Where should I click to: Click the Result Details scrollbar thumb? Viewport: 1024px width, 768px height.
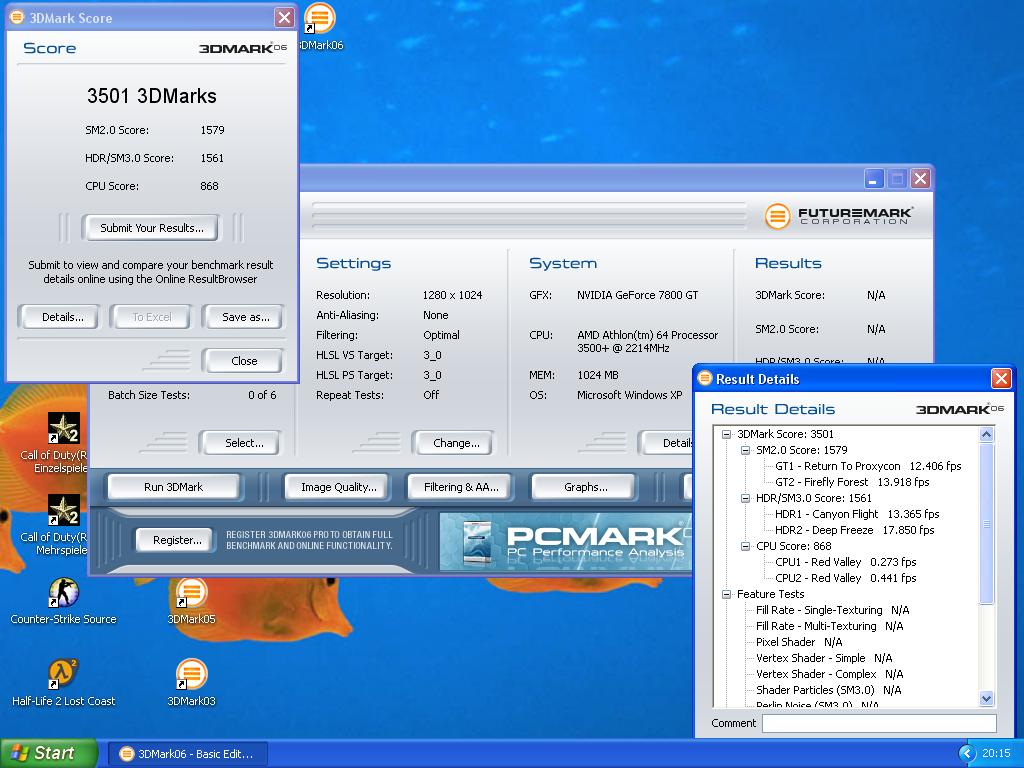click(x=987, y=524)
